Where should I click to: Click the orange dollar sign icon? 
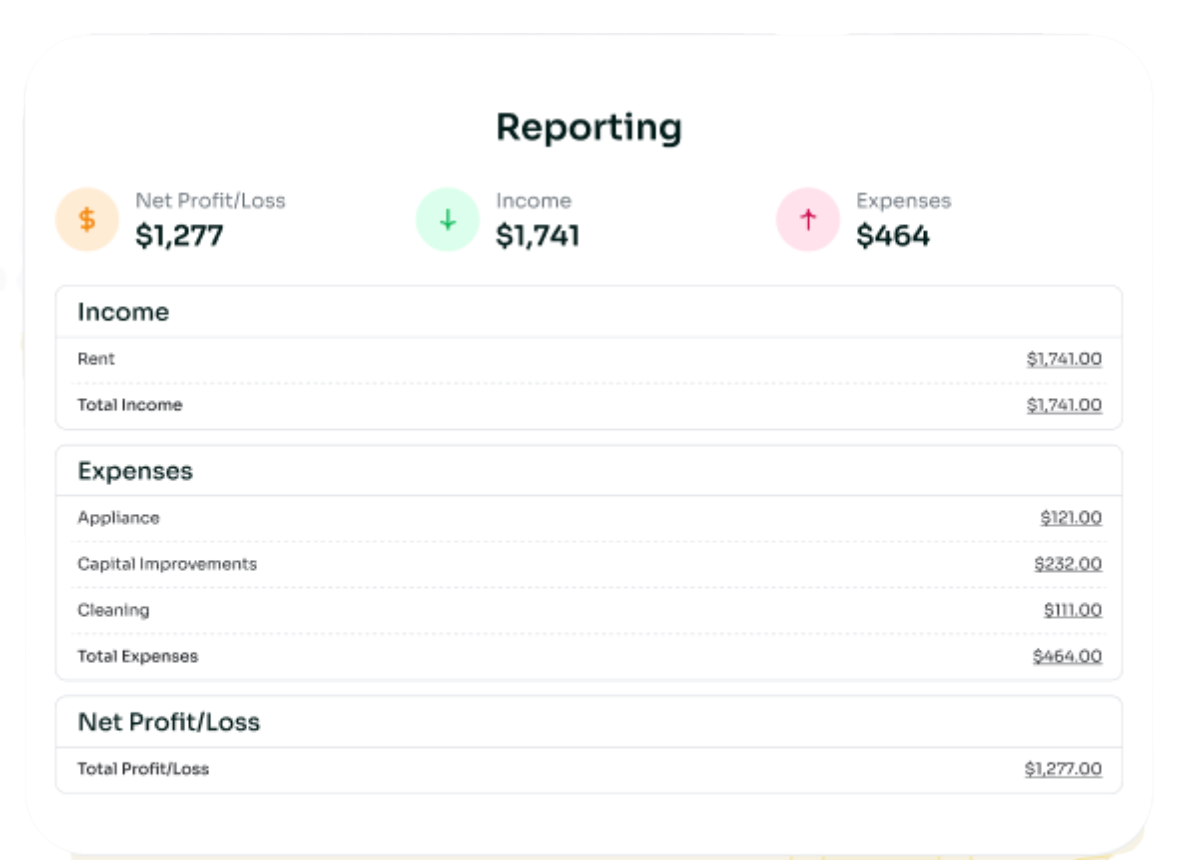coord(87,220)
